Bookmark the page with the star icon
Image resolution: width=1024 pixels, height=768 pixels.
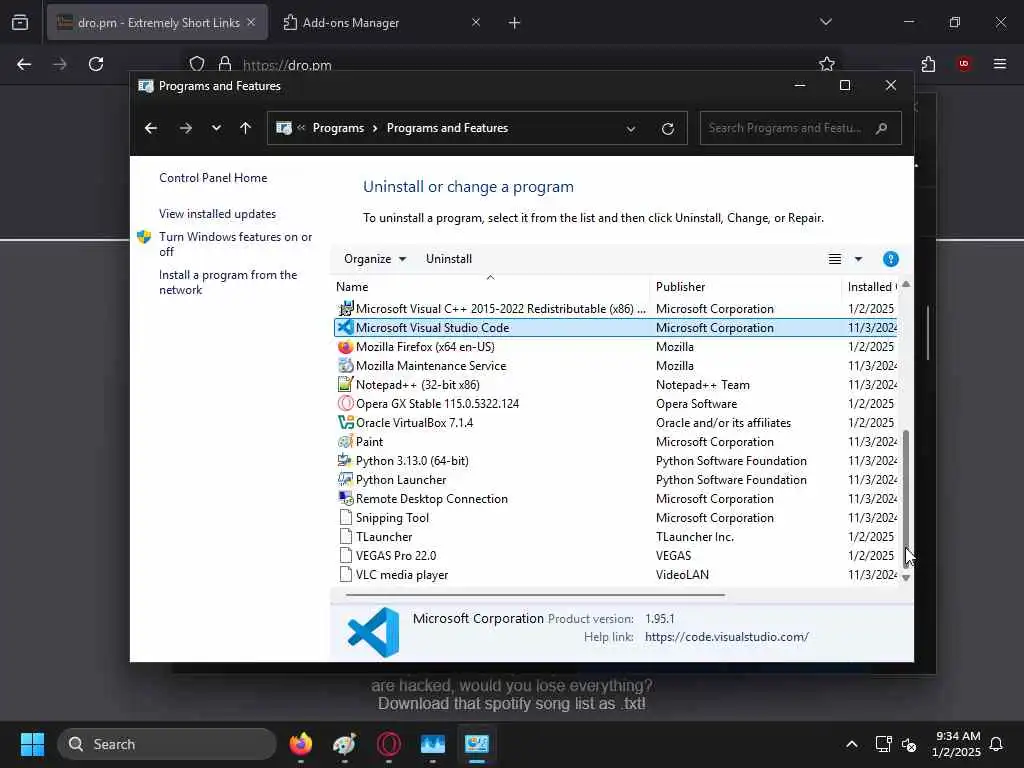(827, 64)
